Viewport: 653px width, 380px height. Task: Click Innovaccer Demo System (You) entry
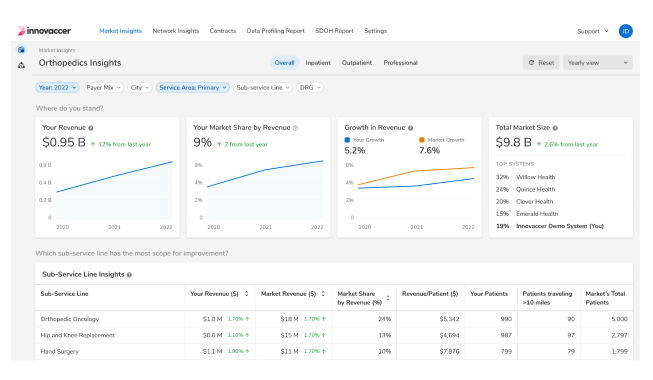[560, 226]
